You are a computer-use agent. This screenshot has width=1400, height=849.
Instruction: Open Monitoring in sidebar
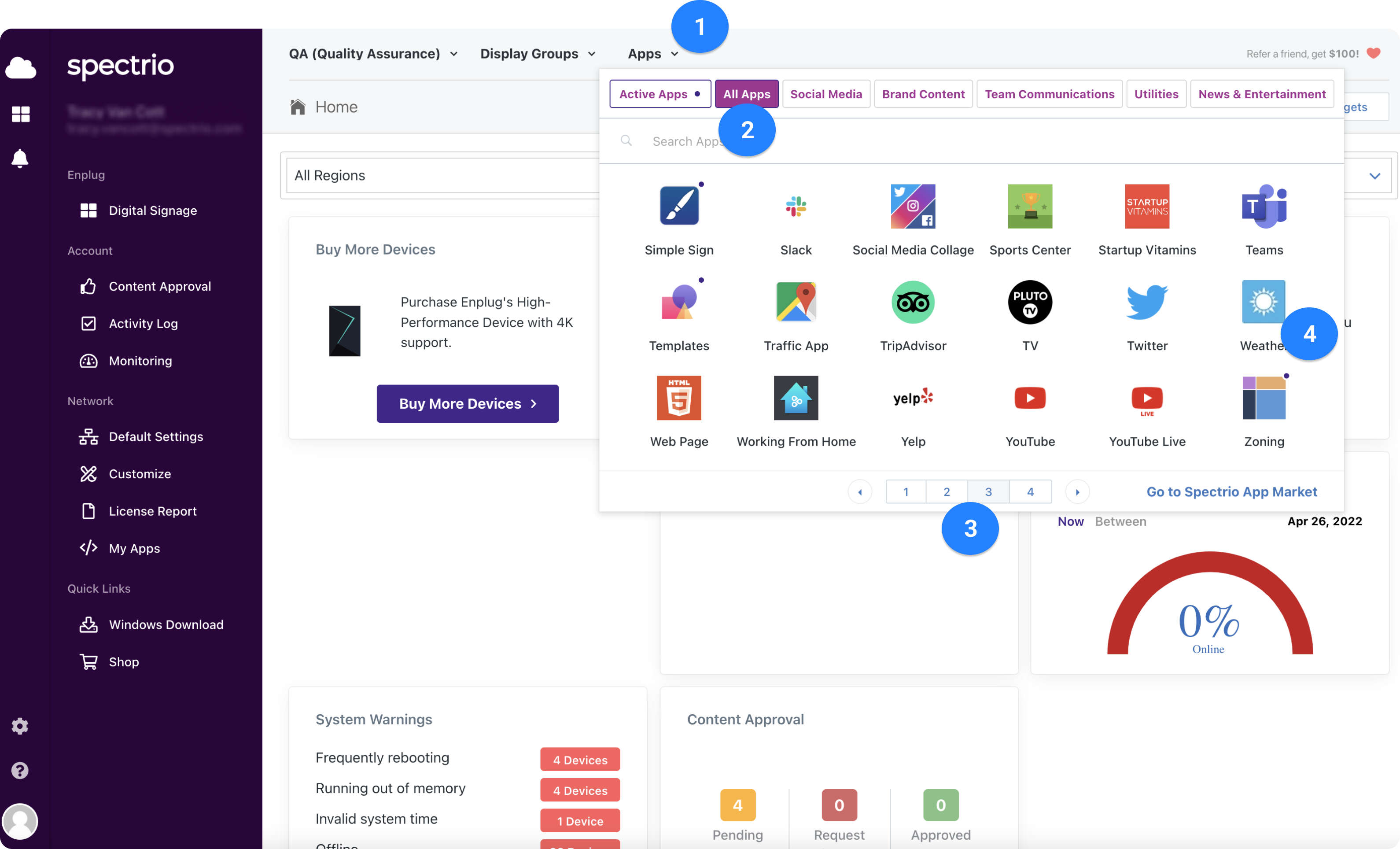click(125, 361)
